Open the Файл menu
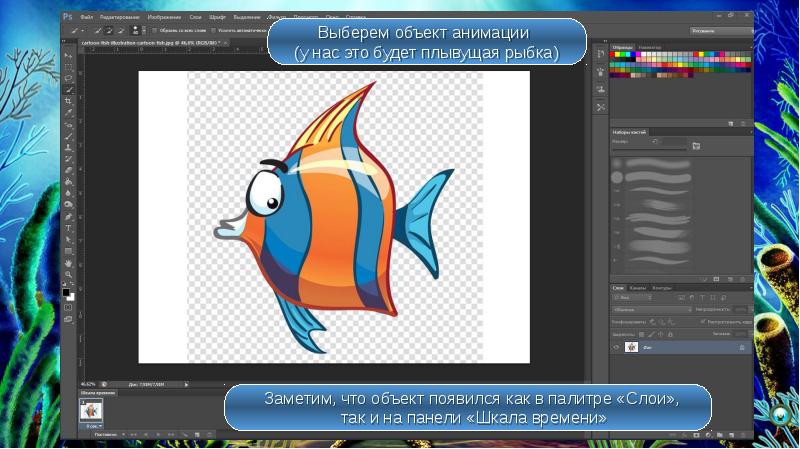 pyautogui.click(x=87, y=17)
